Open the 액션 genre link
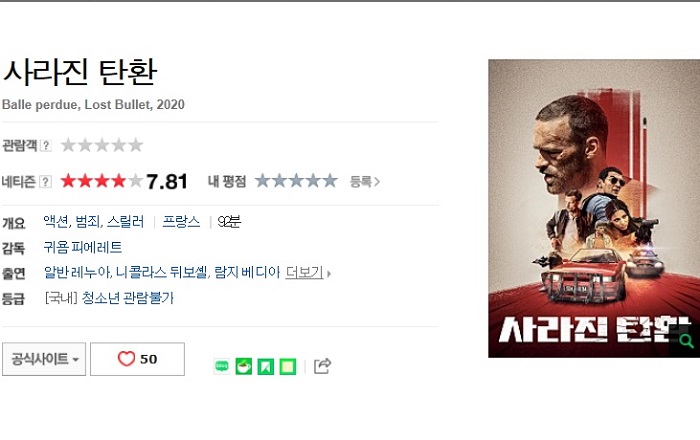This screenshot has width=700, height=440. 56,221
